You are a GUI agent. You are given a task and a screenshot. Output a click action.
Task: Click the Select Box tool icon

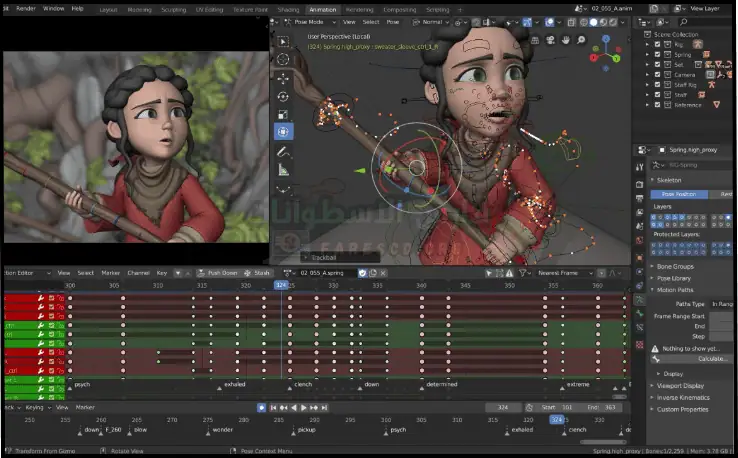pos(283,41)
